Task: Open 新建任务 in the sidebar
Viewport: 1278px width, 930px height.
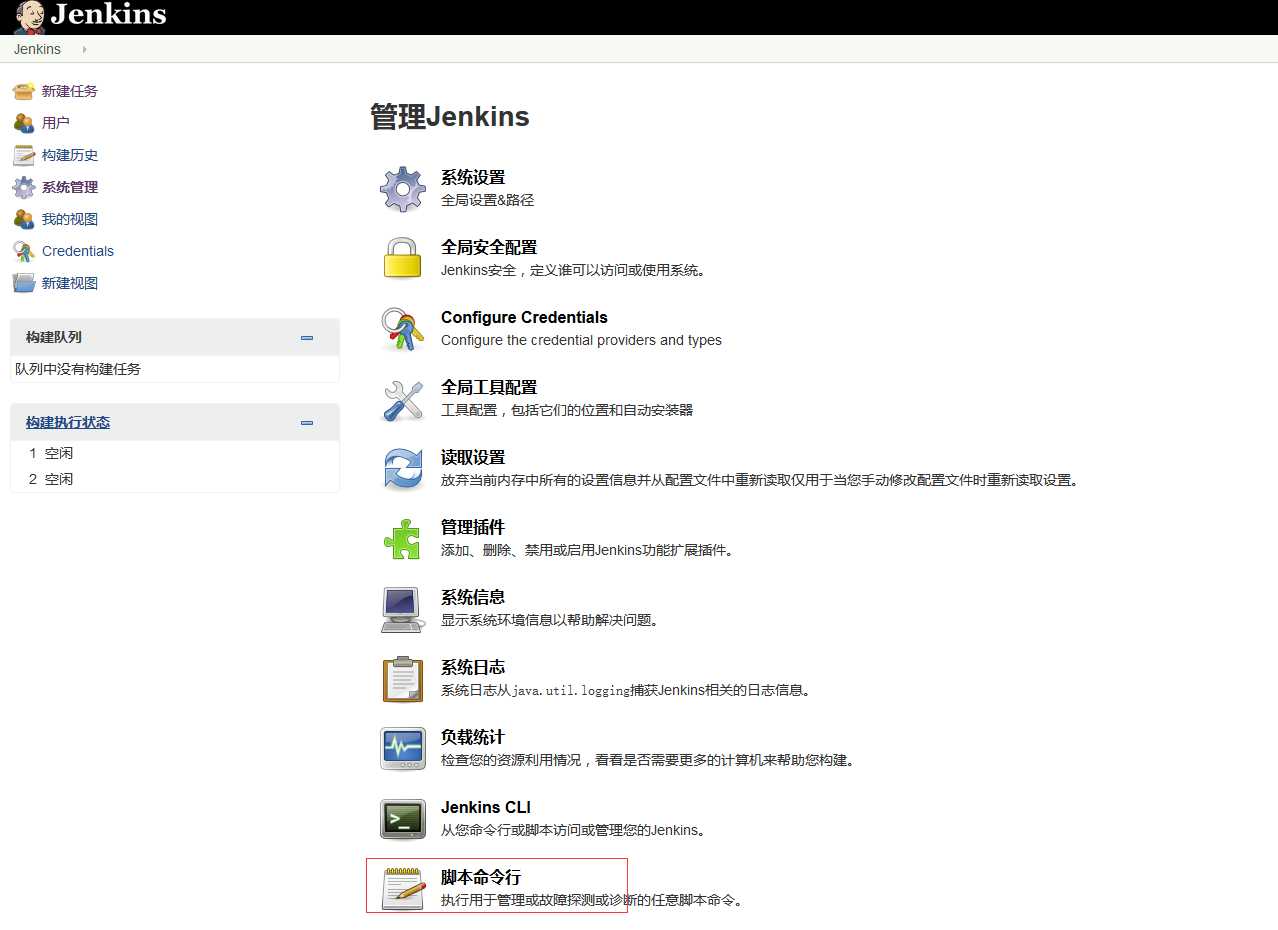Action: tap(70, 91)
